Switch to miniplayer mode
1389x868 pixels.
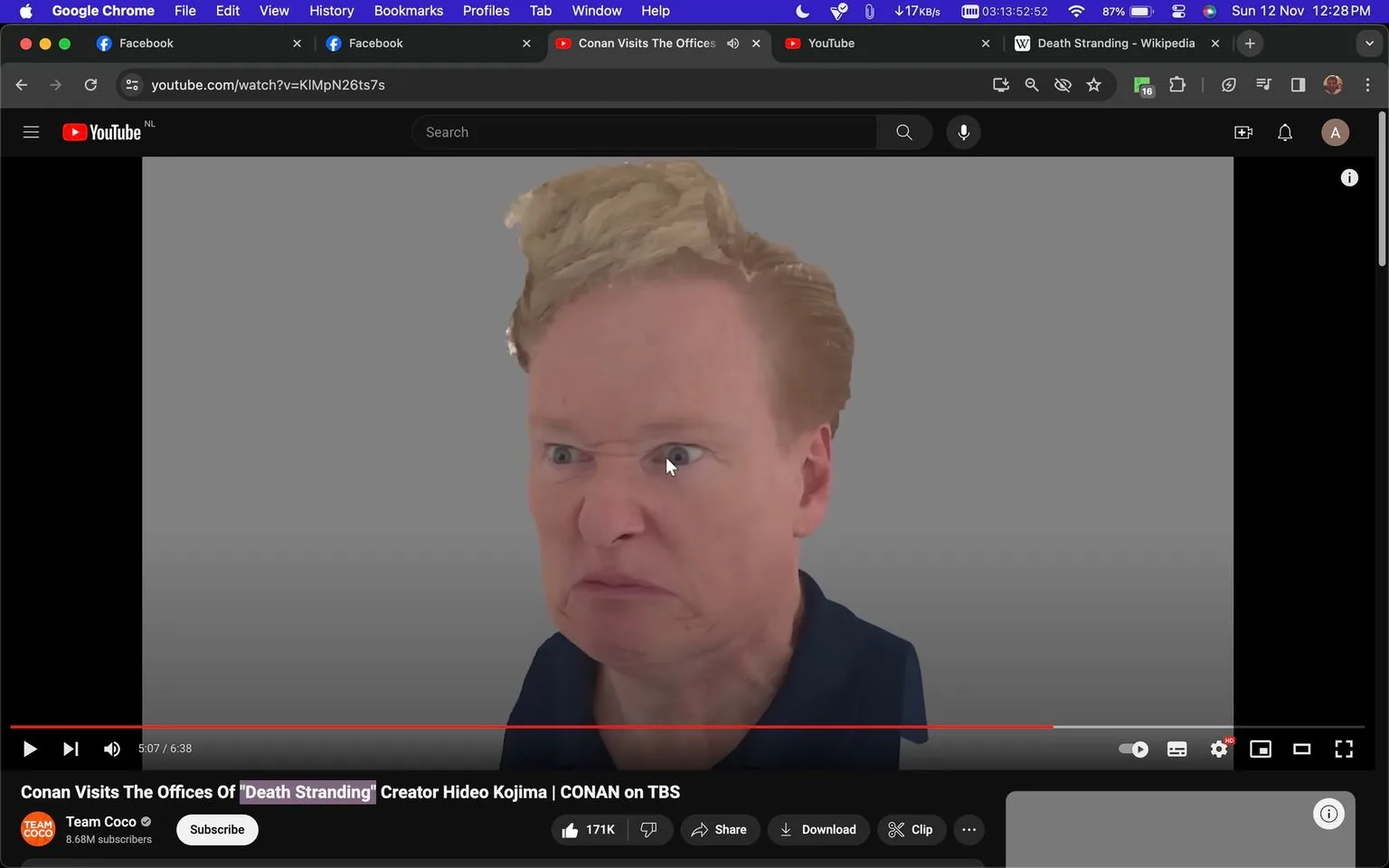pos(1260,749)
